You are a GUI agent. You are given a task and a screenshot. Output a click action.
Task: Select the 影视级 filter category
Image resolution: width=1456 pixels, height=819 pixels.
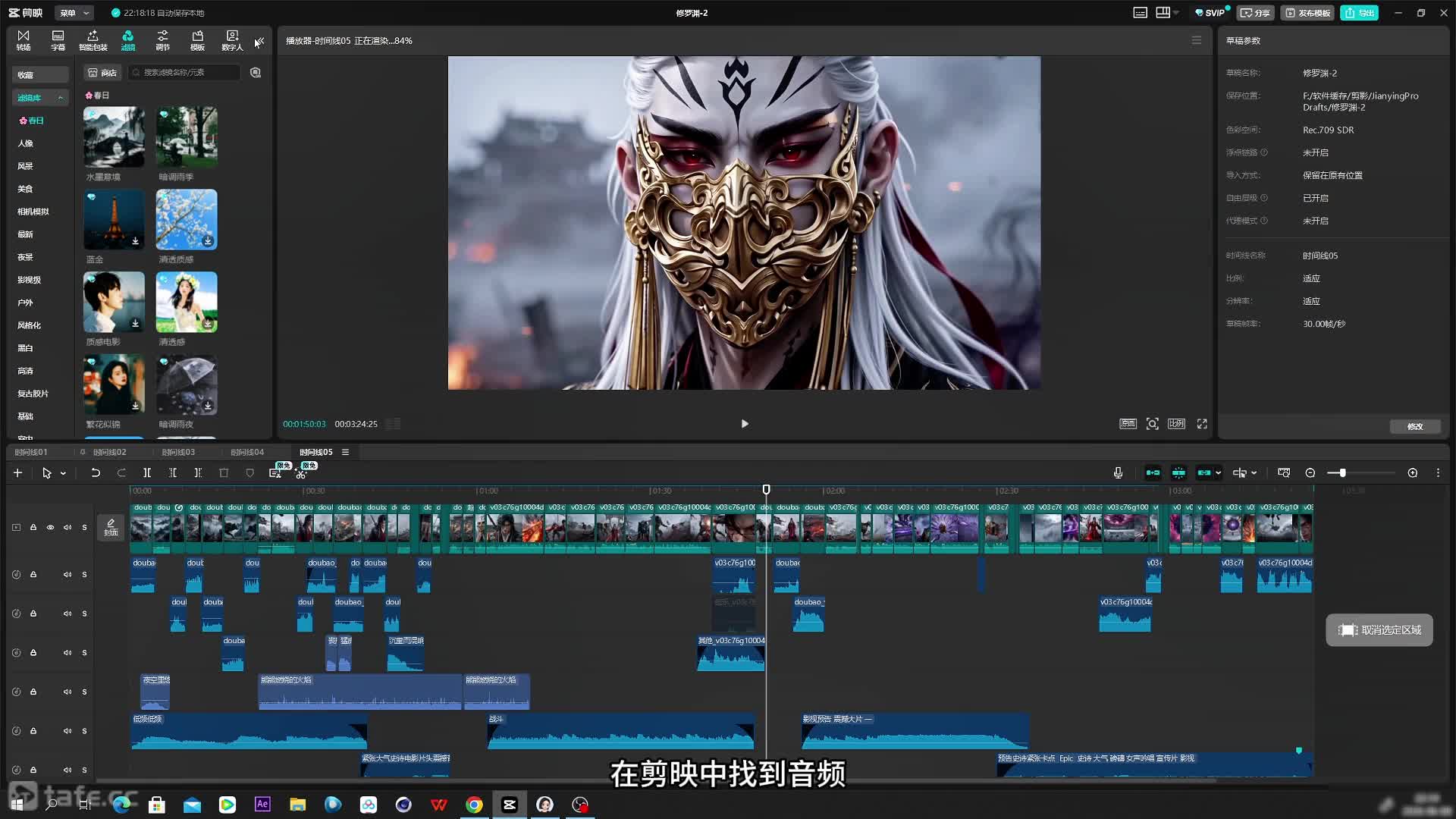tap(29, 280)
